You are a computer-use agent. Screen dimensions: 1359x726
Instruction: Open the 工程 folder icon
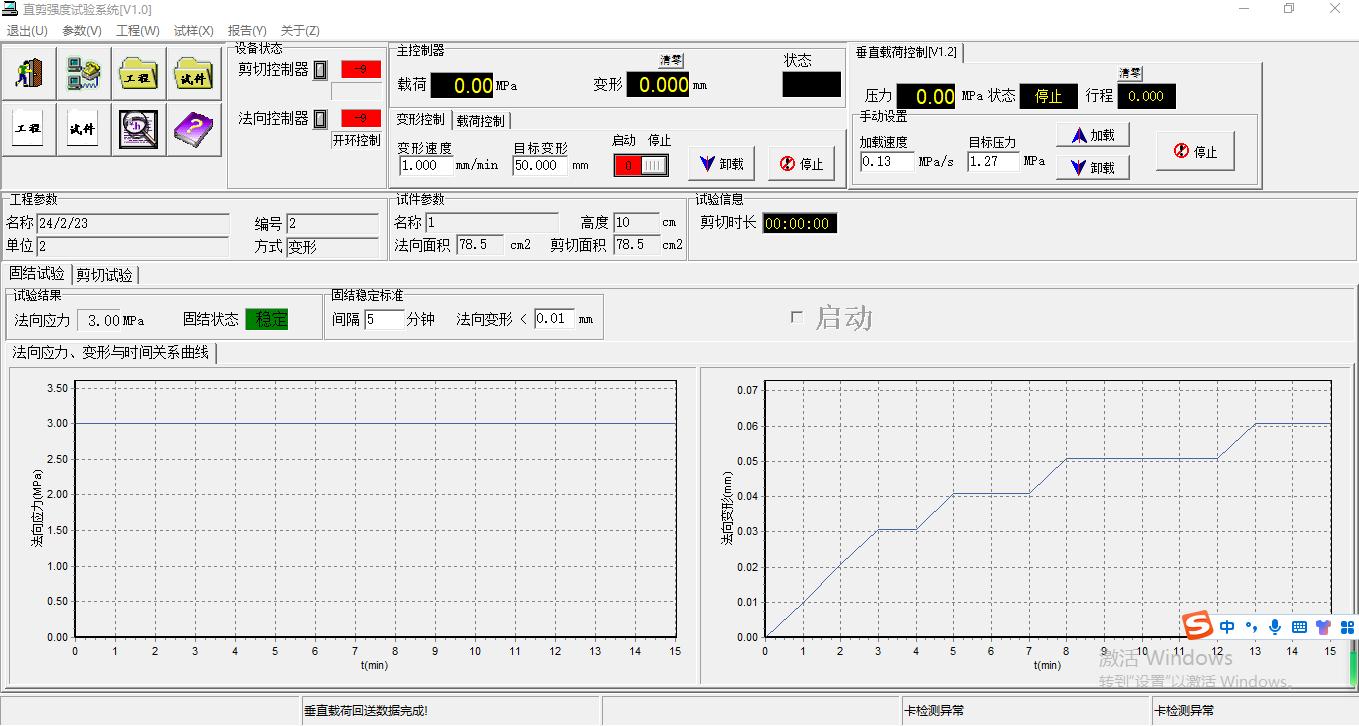coord(138,73)
